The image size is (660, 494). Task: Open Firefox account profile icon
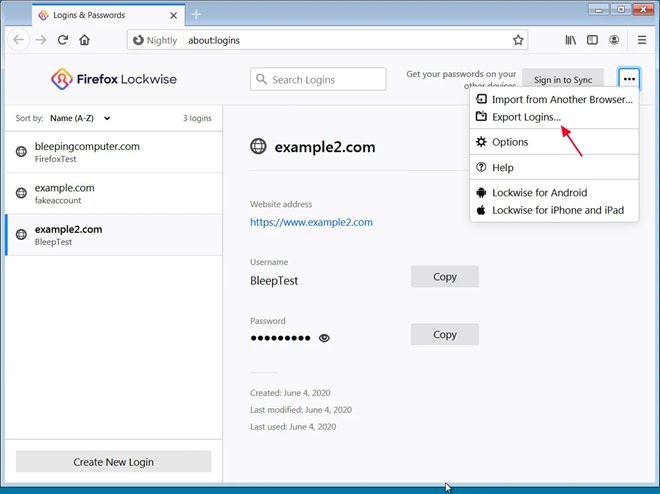pyautogui.click(x=614, y=40)
